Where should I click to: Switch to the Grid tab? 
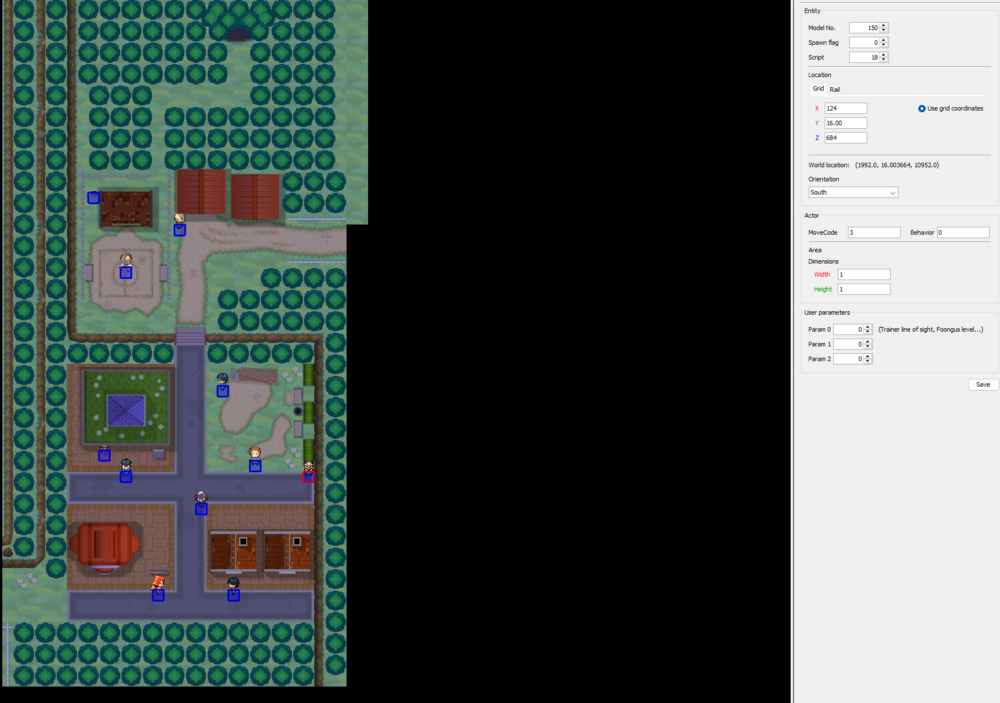coord(817,88)
